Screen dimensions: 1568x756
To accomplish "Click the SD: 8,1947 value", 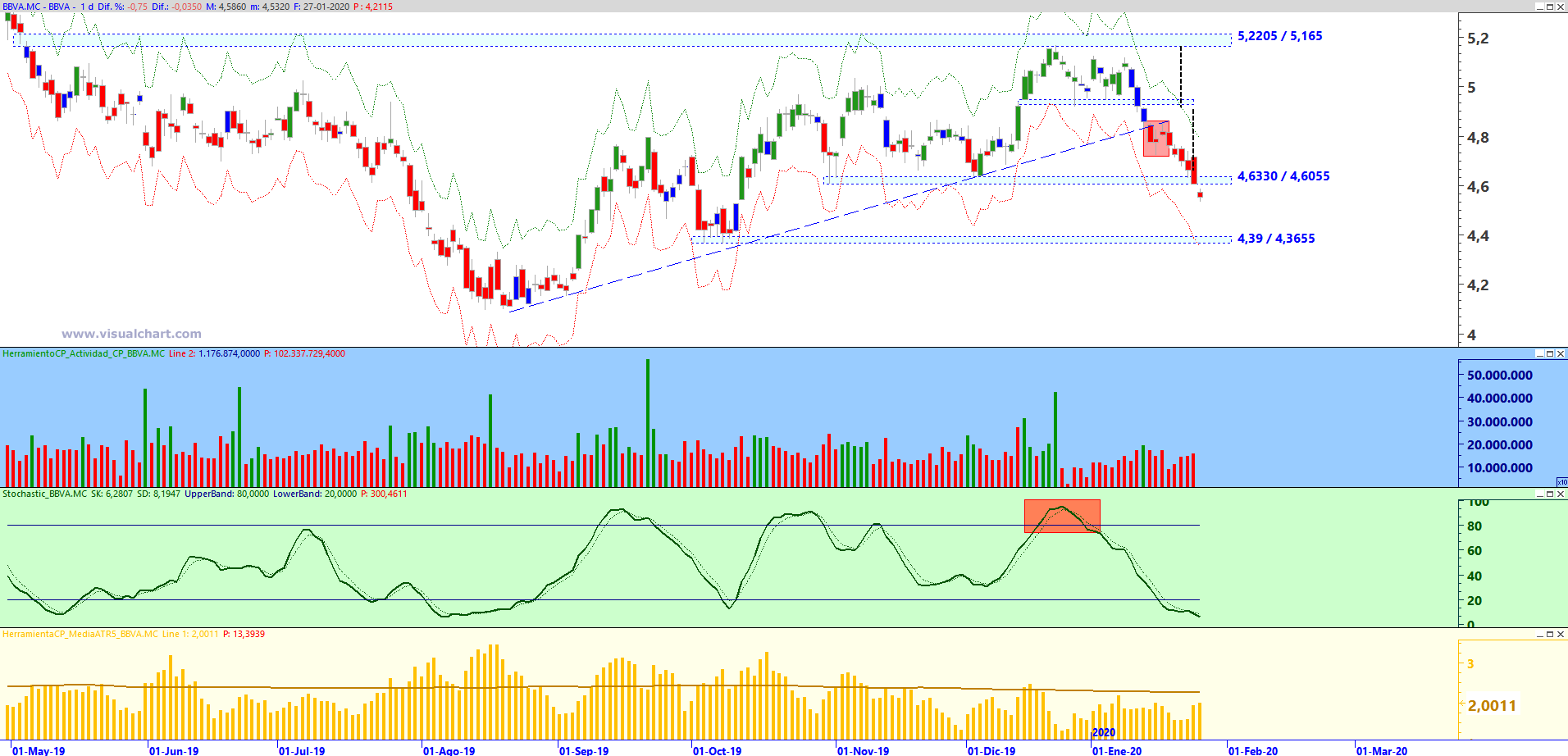I will pos(158,494).
